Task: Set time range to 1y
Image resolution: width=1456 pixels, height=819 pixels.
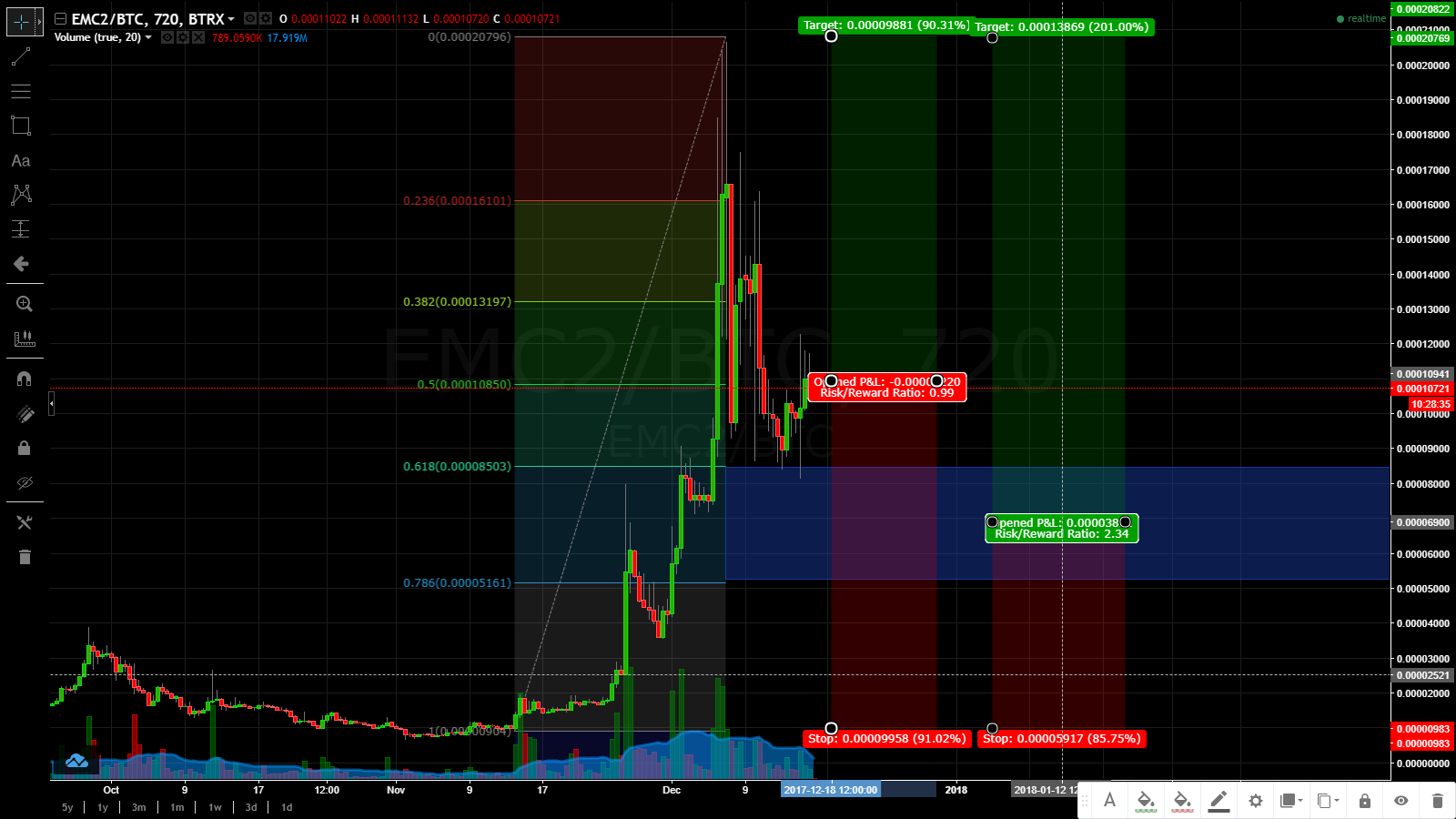Action: click(x=103, y=807)
